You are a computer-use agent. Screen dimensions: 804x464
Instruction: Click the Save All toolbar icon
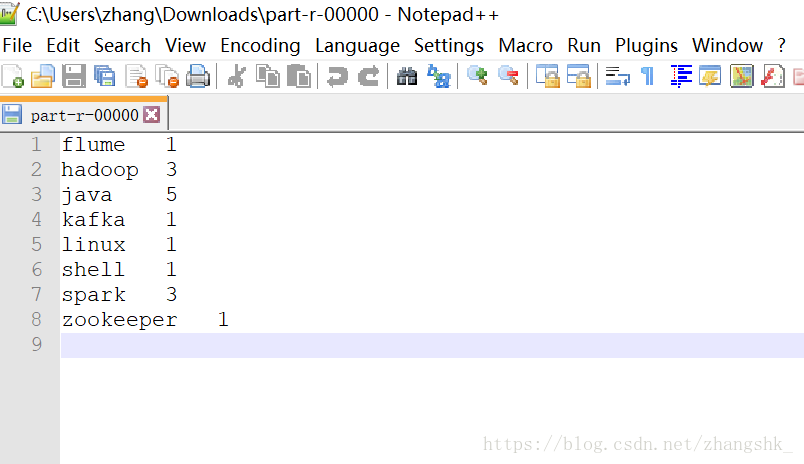(105, 76)
